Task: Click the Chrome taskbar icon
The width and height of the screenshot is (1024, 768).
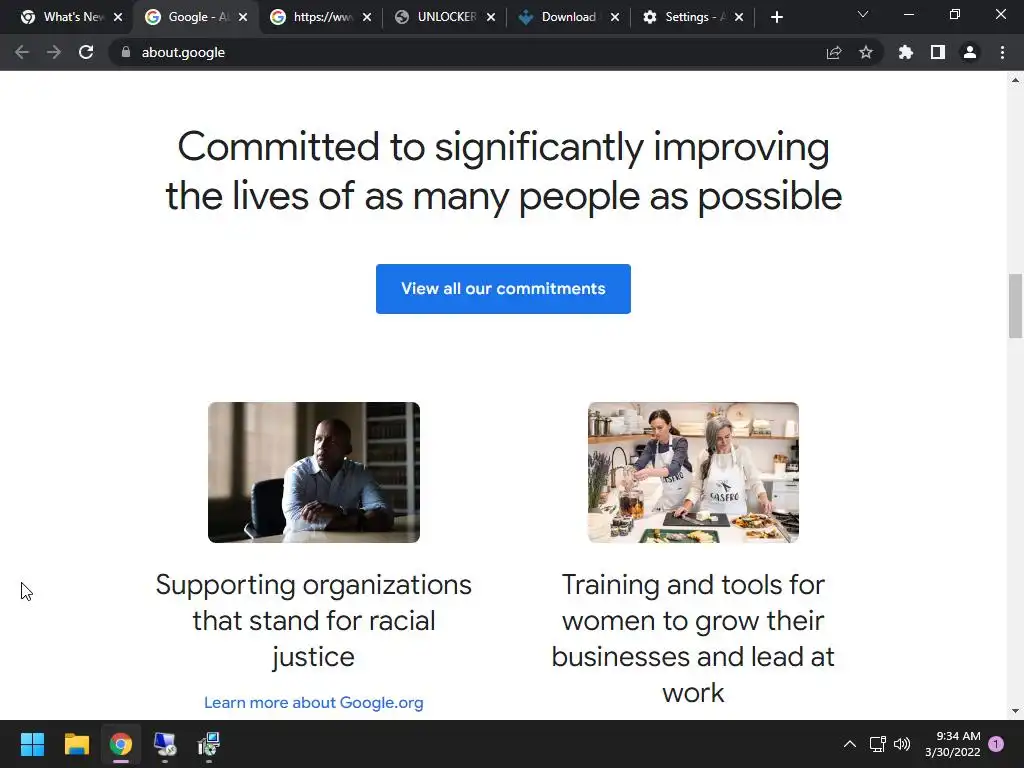Action: click(121, 744)
